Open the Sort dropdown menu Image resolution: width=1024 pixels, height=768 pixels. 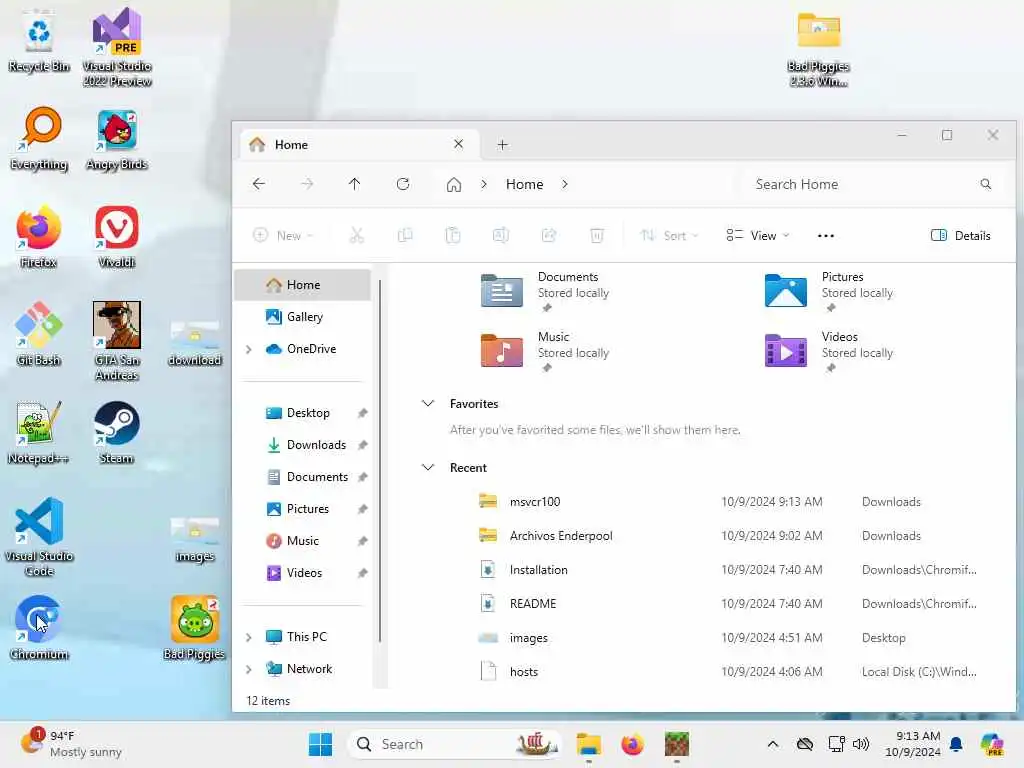pyautogui.click(x=669, y=236)
